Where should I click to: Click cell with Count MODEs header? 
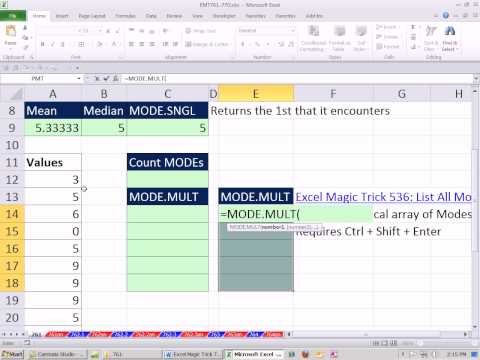click(167, 162)
